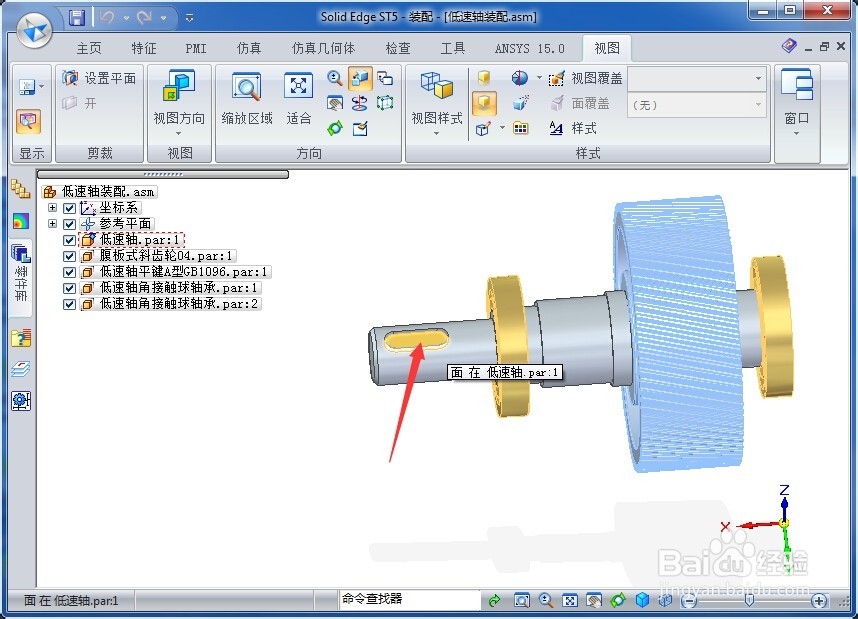Open the 主页 ribbon tab
The height and width of the screenshot is (619, 858).
click(89, 49)
